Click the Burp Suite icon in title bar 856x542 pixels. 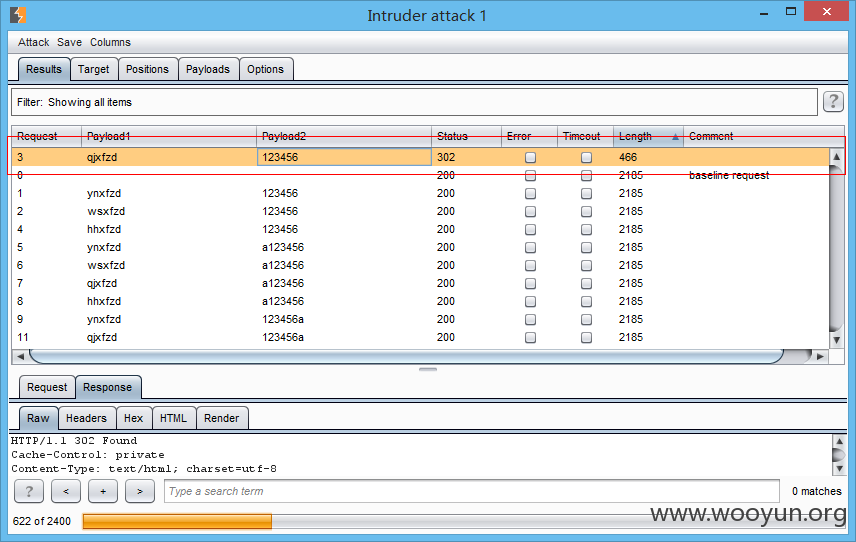[17, 15]
